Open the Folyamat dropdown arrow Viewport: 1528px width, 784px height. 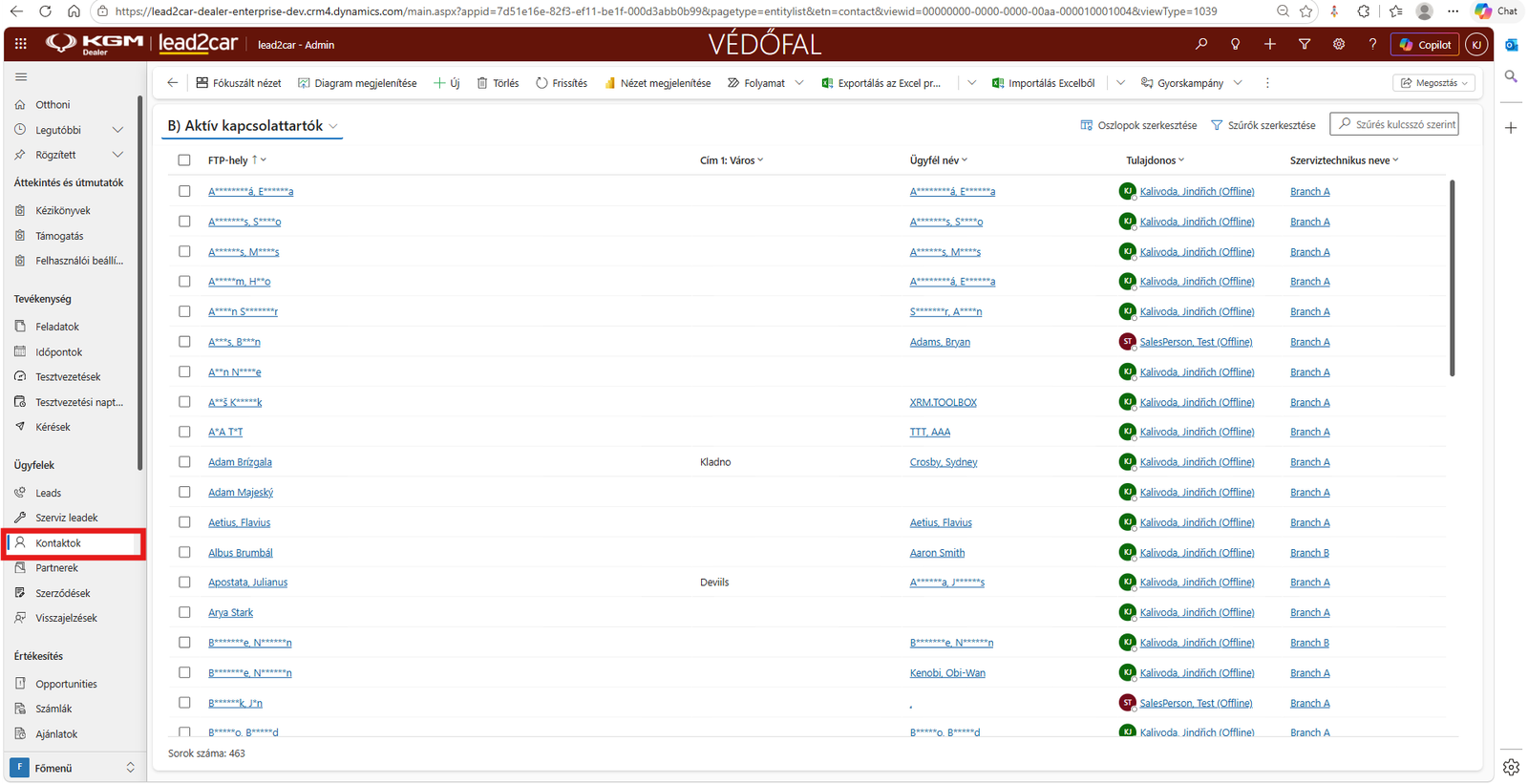[799, 83]
